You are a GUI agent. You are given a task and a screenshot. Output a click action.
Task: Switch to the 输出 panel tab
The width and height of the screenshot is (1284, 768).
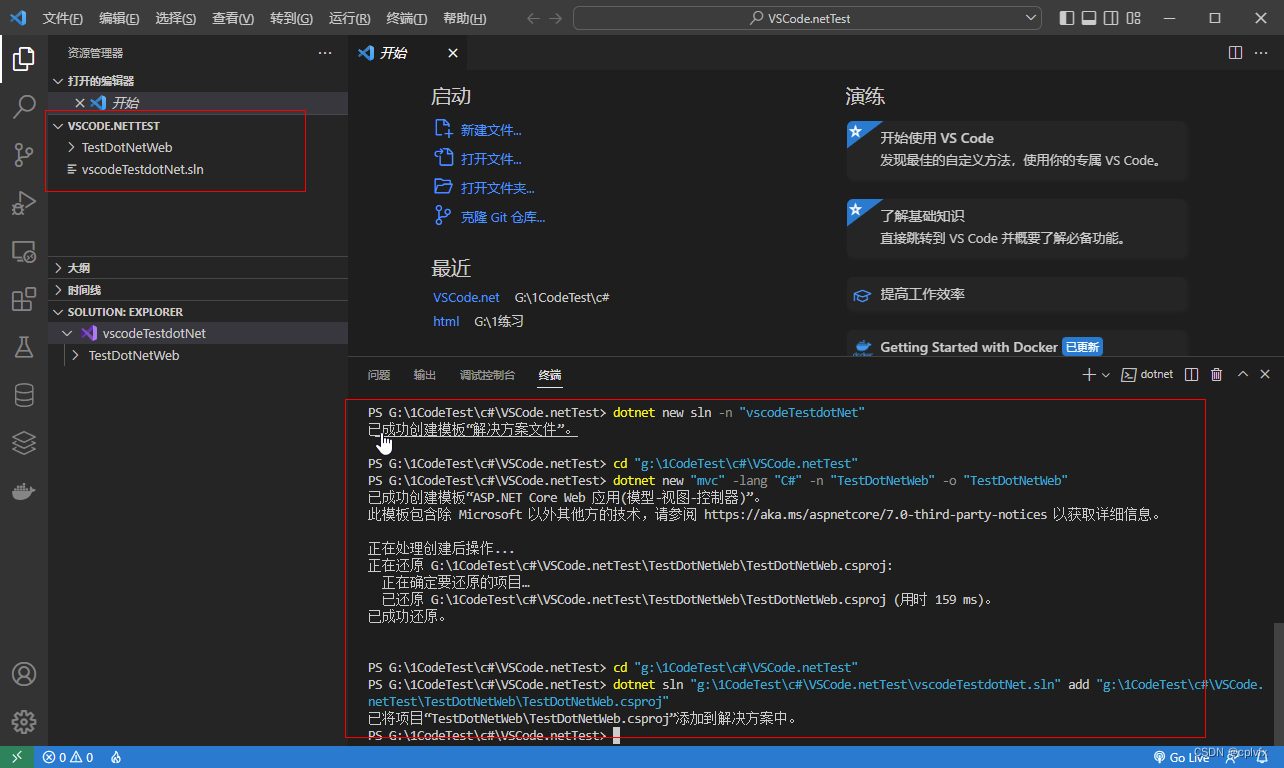425,375
